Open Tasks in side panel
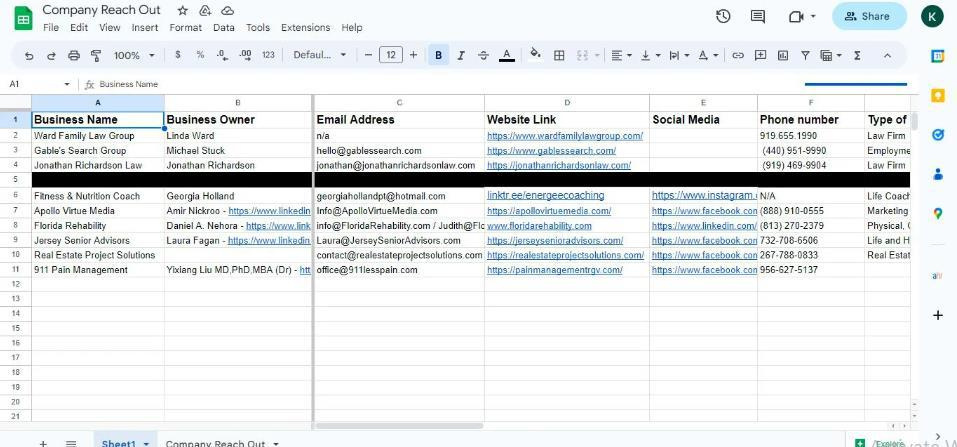Viewport: 957px width, 447px height. (x=937, y=135)
